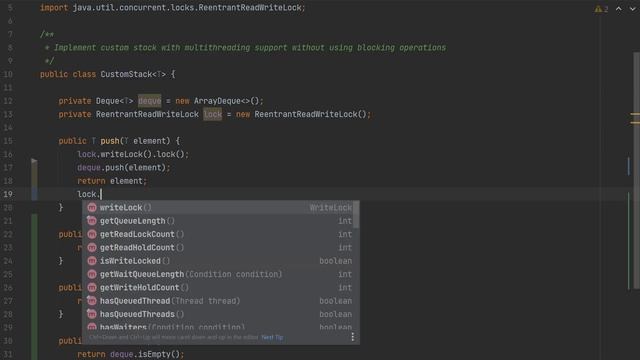
Task: Click ArrayDeque<>() constructor call
Action: pyautogui.click(x=226, y=101)
